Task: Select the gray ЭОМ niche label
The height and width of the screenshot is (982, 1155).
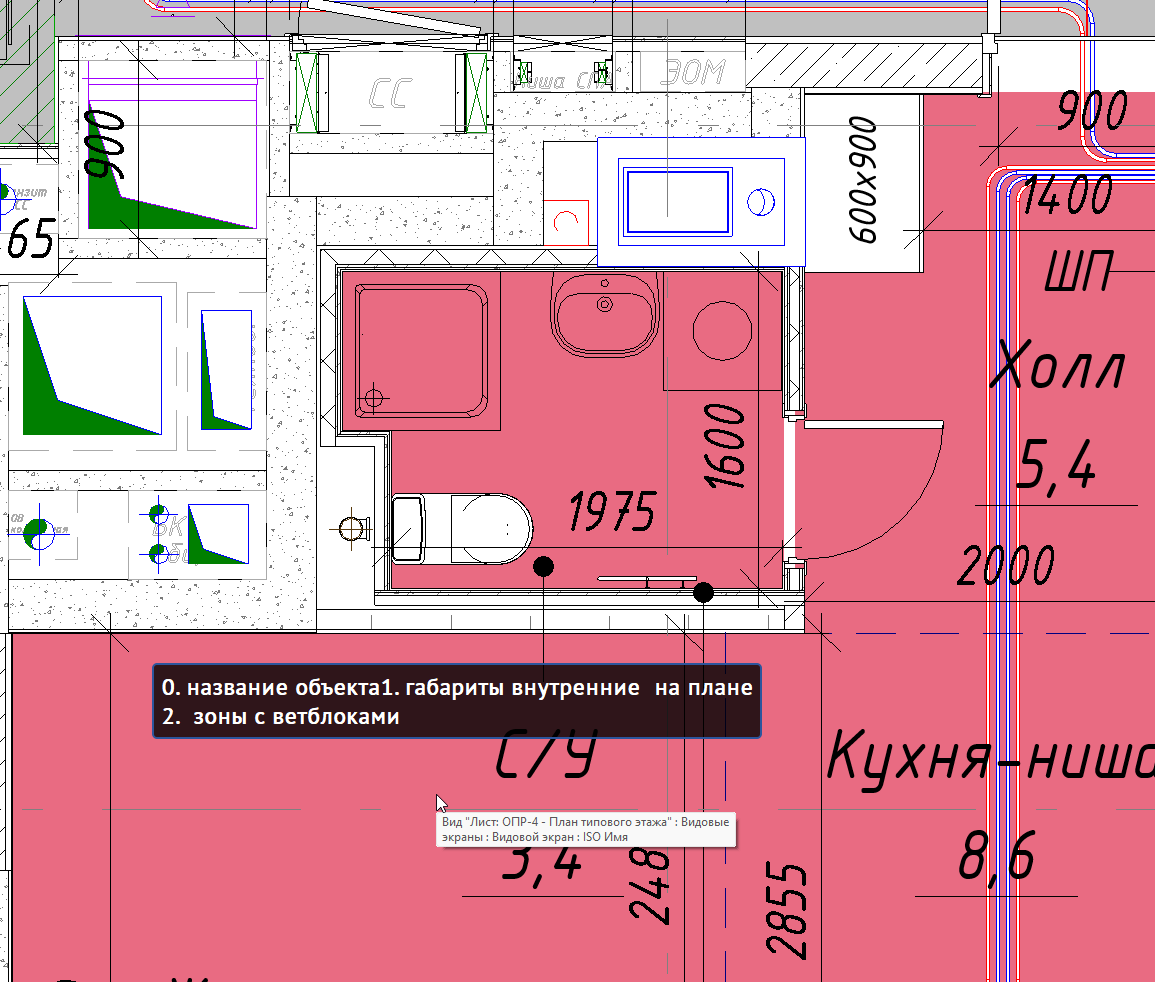Action: pos(692,72)
